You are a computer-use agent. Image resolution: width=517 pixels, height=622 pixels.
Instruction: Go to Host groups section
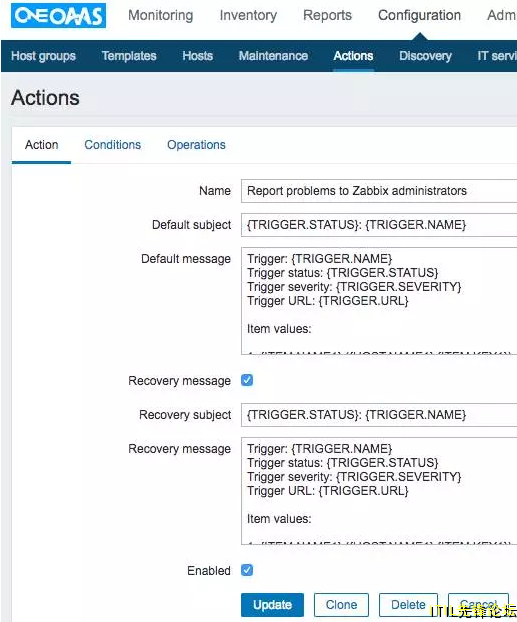[43, 56]
